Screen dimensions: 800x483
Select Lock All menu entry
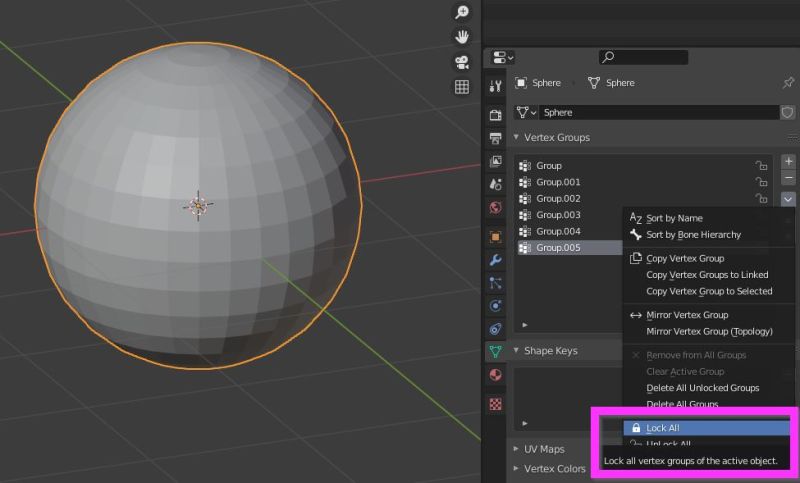707,428
